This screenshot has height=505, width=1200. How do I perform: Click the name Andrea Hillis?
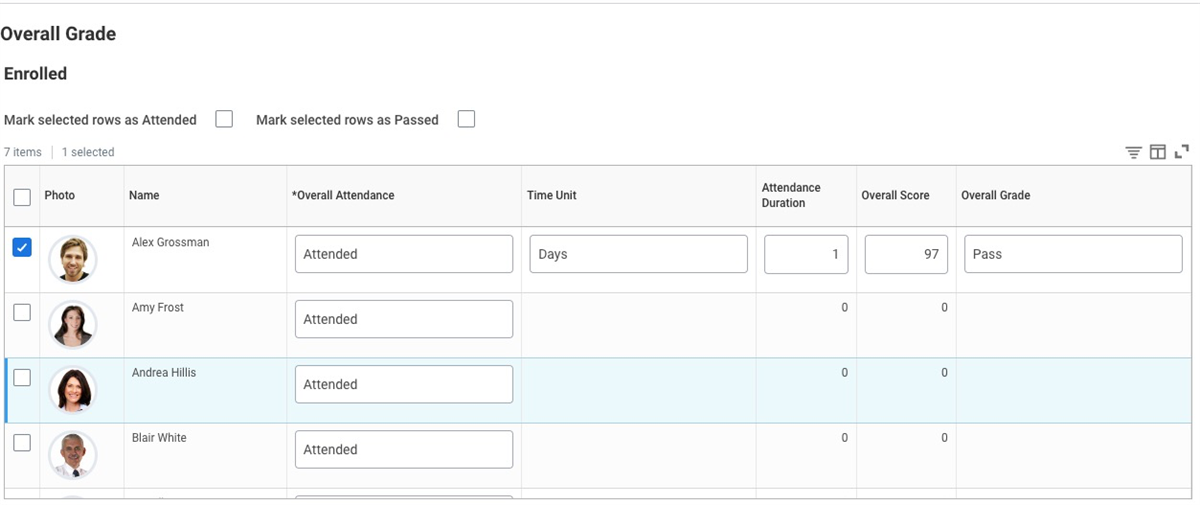164,372
